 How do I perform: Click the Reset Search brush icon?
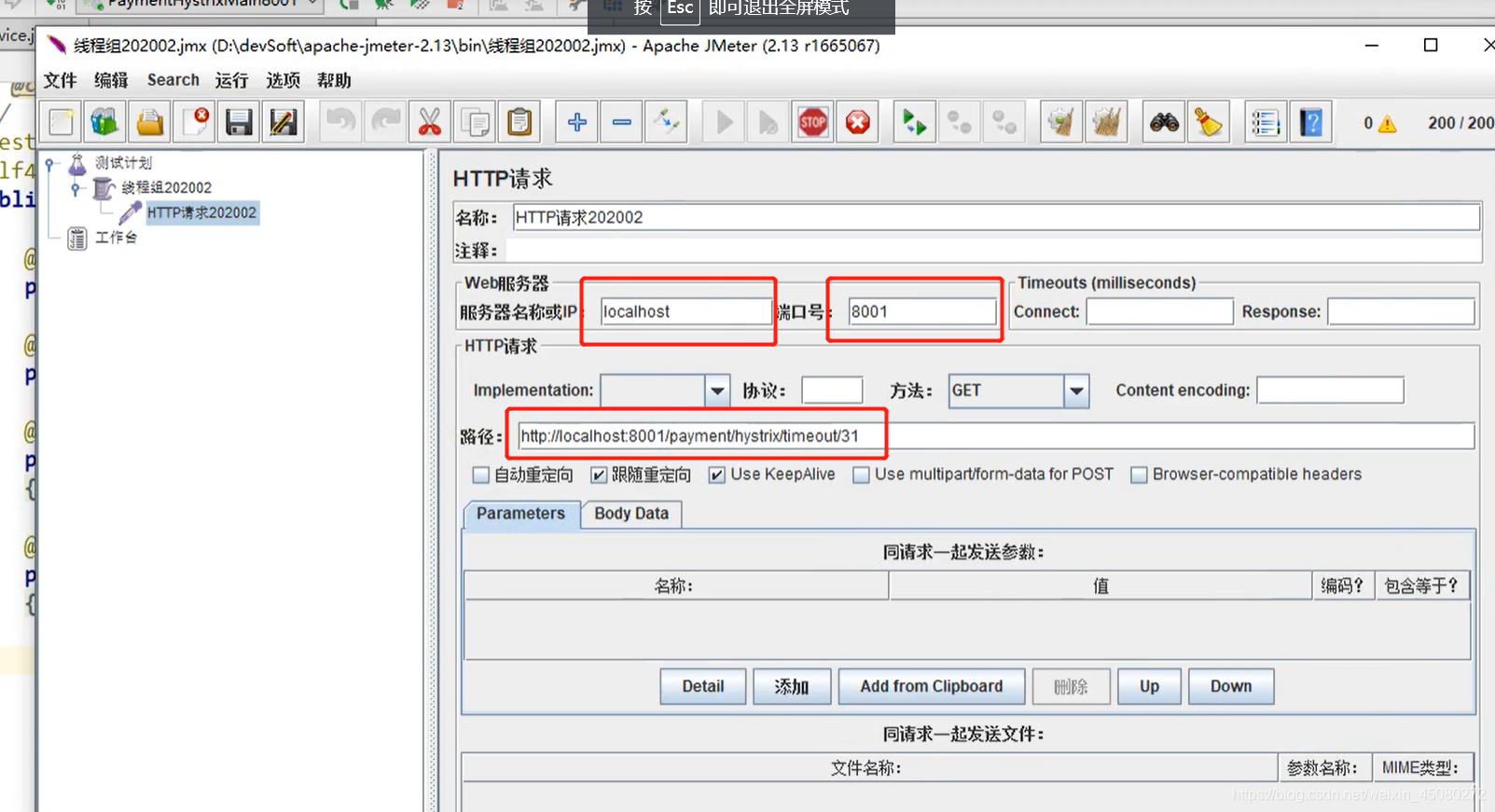point(1209,122)
